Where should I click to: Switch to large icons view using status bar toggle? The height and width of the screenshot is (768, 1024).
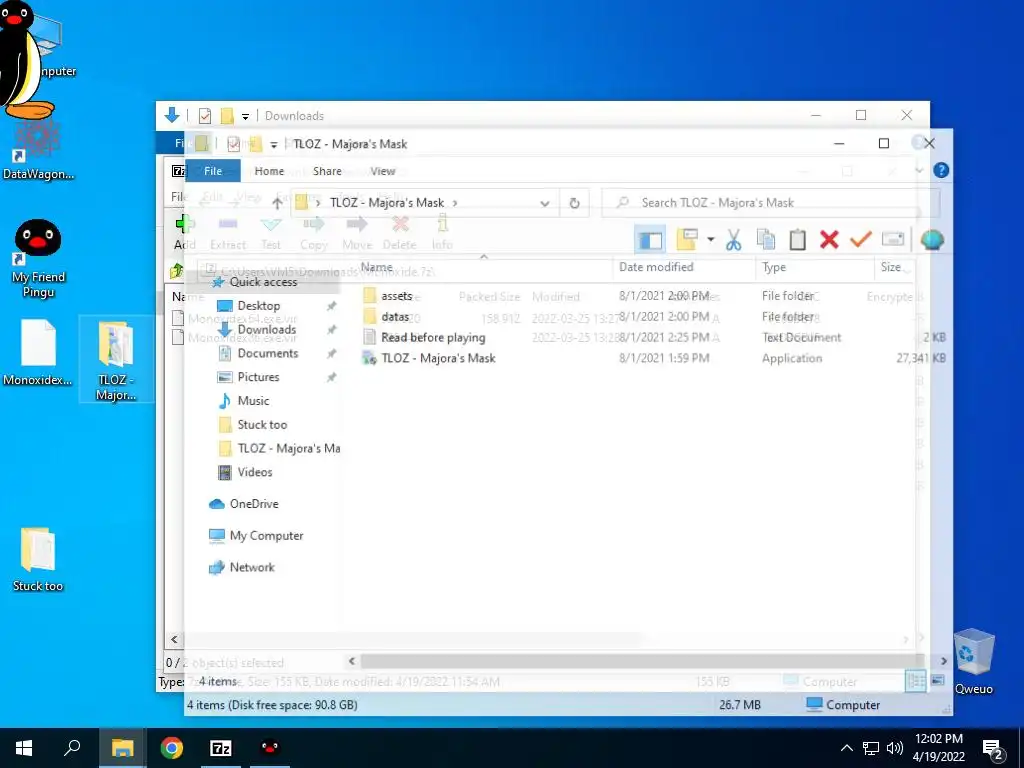(x=937, y=682)
